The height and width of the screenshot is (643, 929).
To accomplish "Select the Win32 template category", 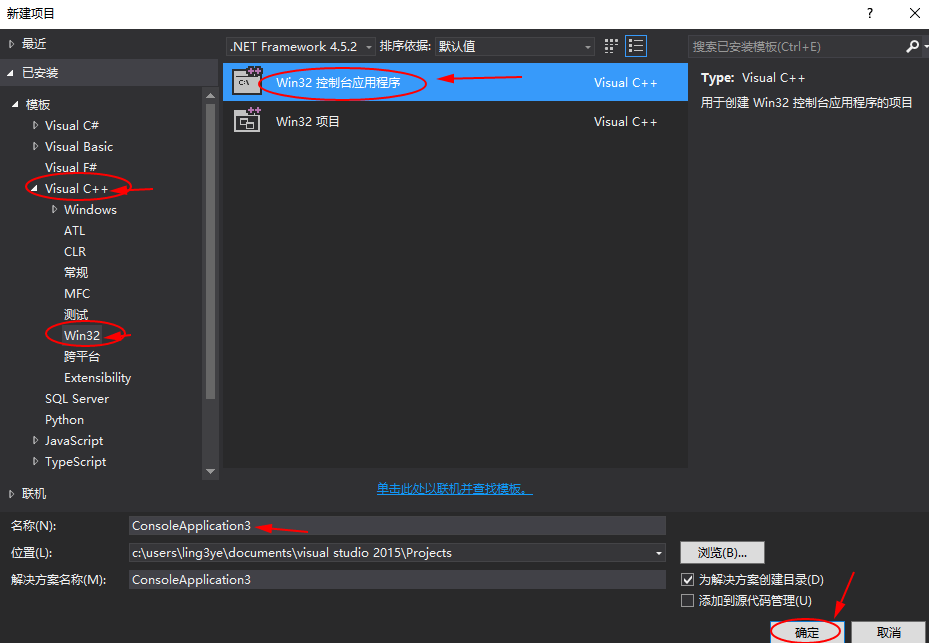I will [x=82, y=335].
